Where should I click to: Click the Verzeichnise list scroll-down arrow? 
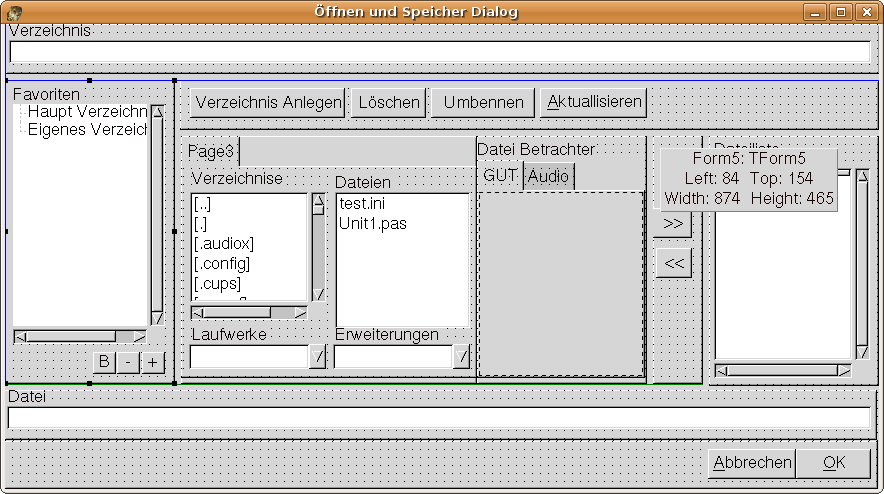[x=318, y=294]
